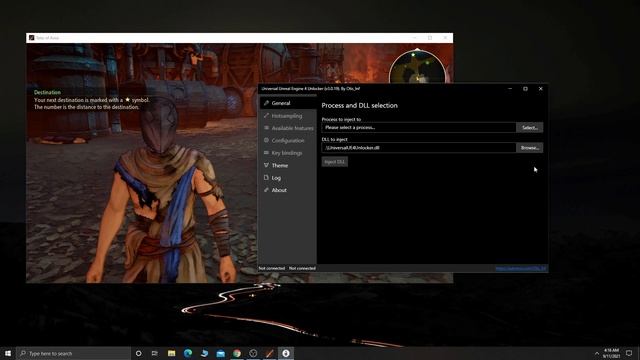Click the second Not connected status text
640x360 pixels.
pos(302,268)
